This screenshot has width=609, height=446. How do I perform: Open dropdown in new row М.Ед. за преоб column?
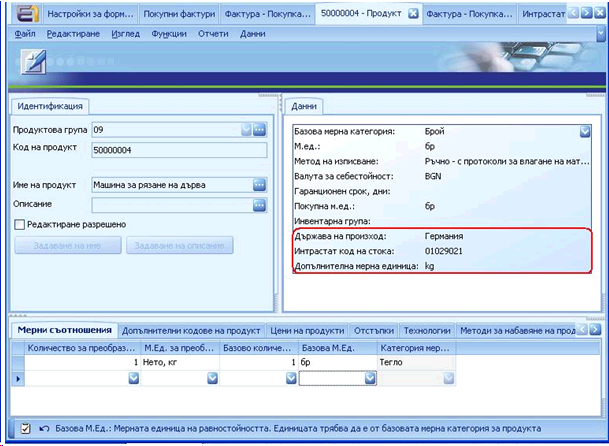tap(212, 378)
